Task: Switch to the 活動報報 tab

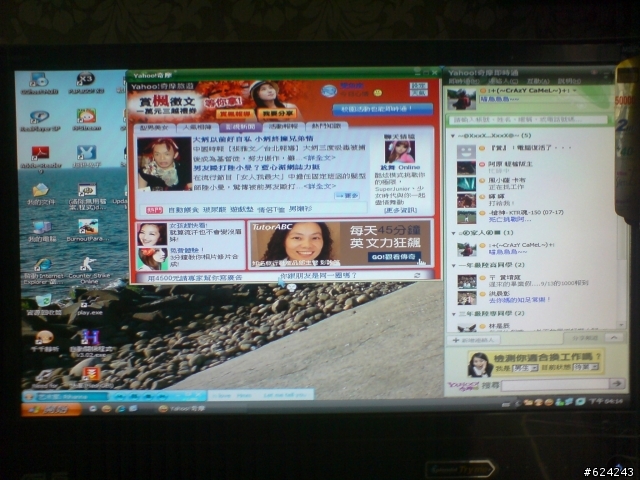Action: point(283,126)
